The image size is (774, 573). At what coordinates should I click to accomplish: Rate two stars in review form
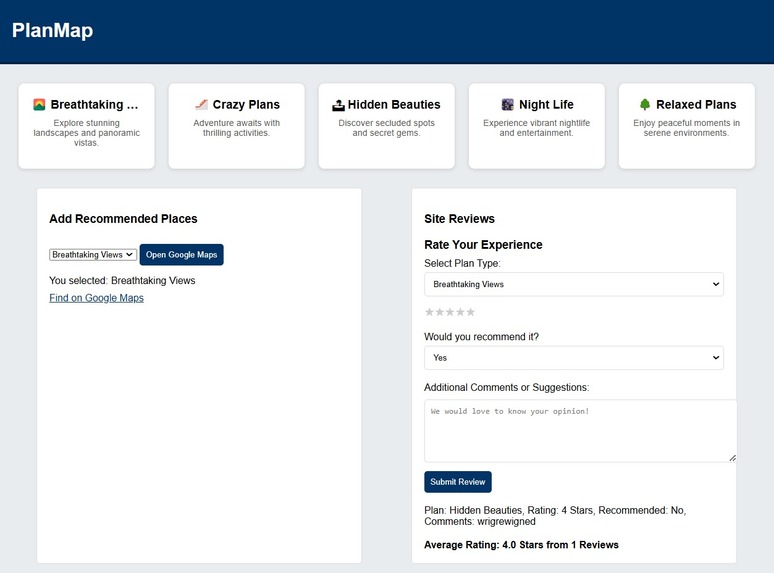click(x=440, y=312)
